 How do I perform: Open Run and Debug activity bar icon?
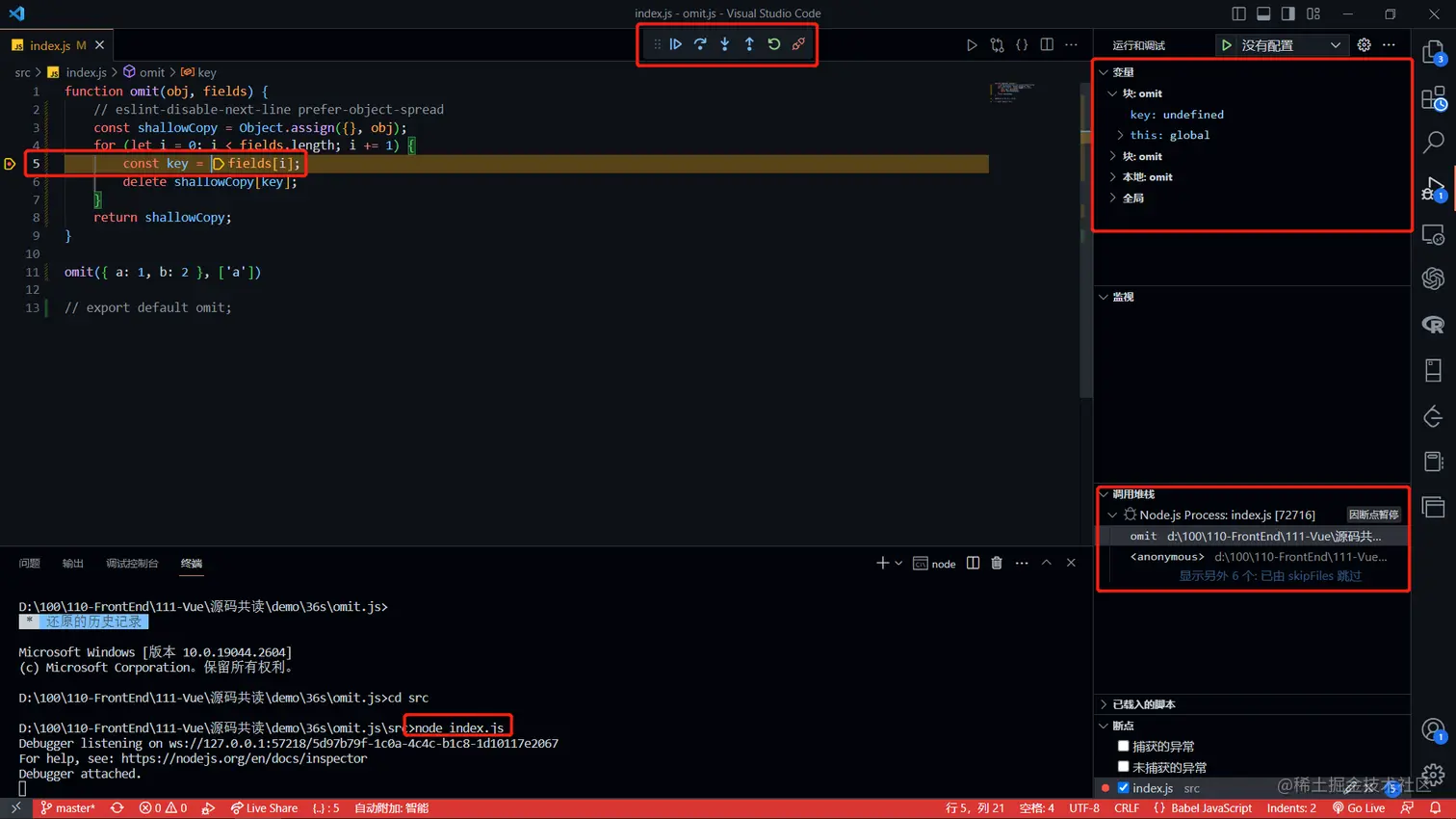pos(1434,189)
